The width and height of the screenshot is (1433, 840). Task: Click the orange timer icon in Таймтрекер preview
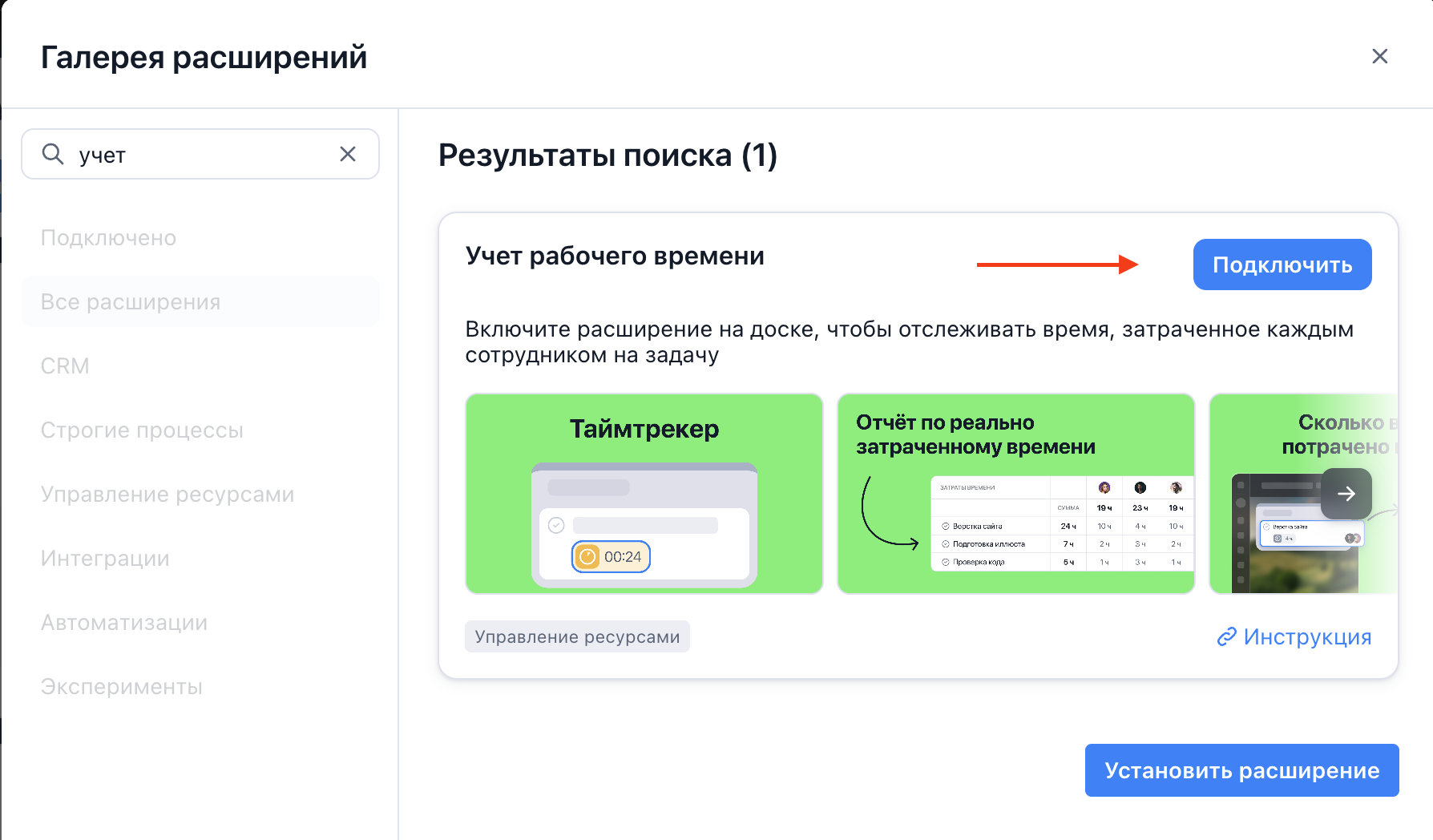588,557
